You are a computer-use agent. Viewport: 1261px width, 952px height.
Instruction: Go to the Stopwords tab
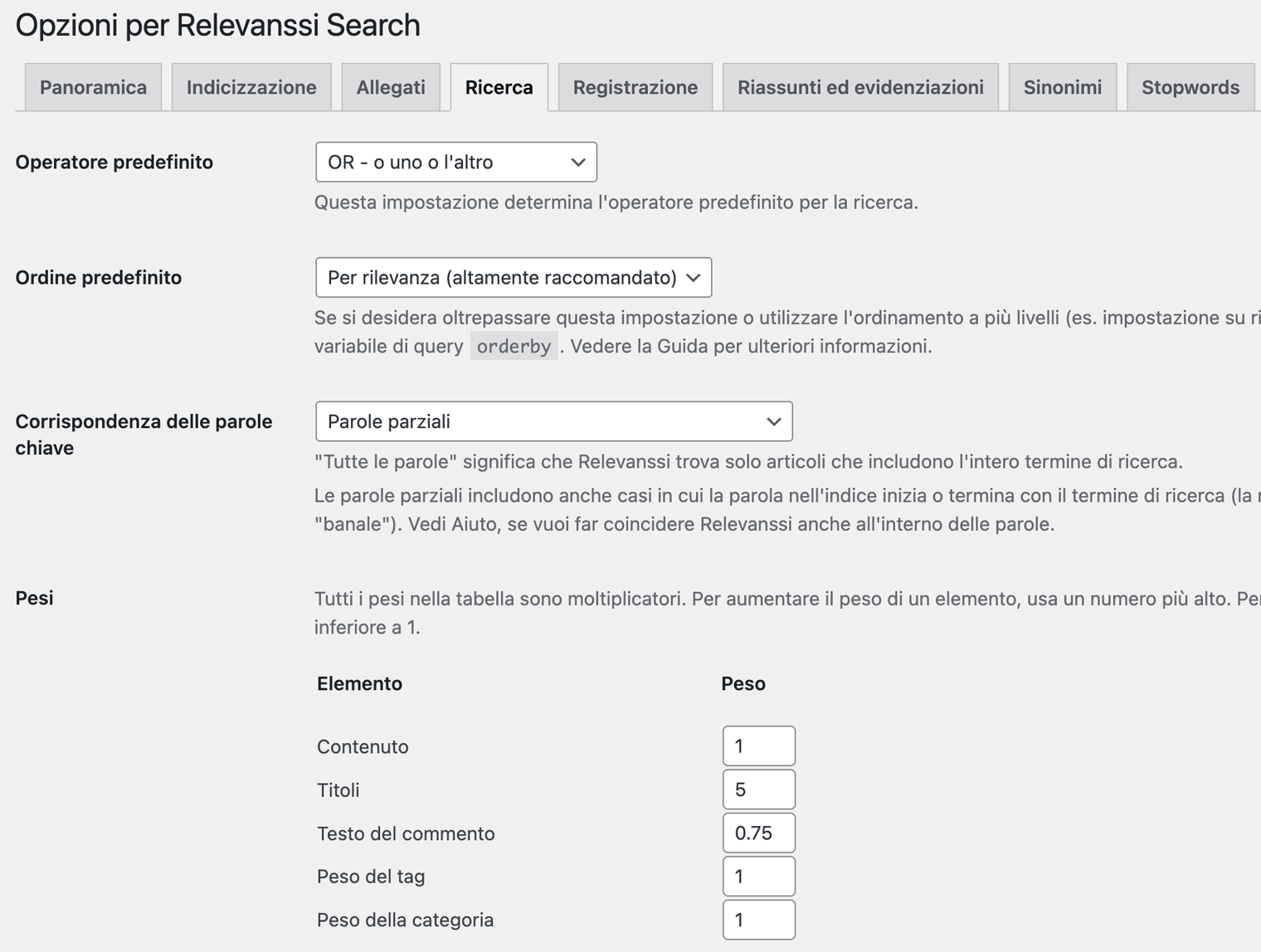tap(1190, 87)
